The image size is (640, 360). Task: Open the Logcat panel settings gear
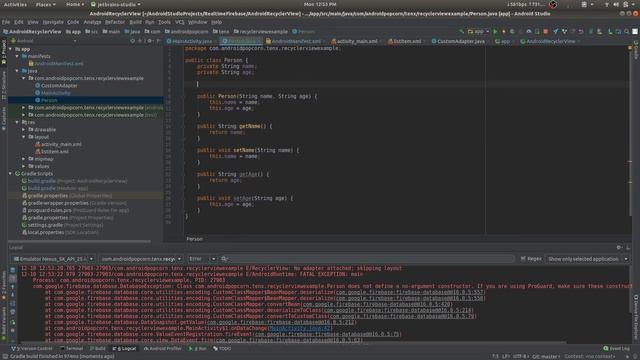[619, 247]
